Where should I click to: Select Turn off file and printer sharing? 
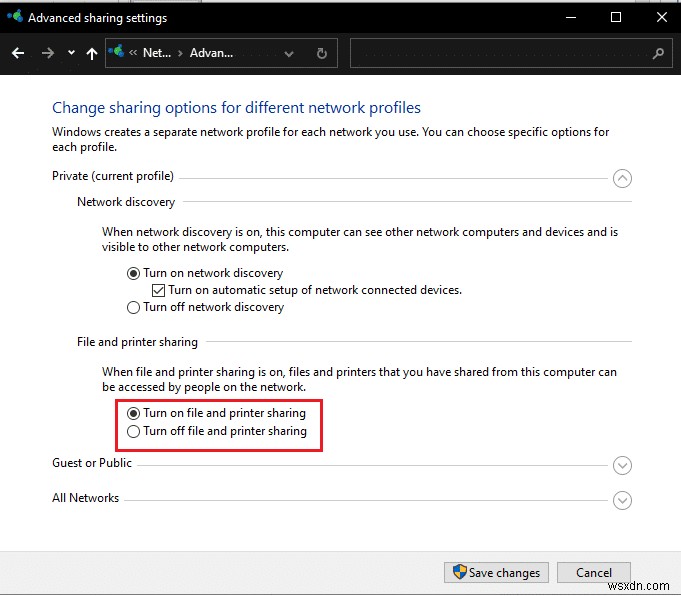(x=133, y=431)
